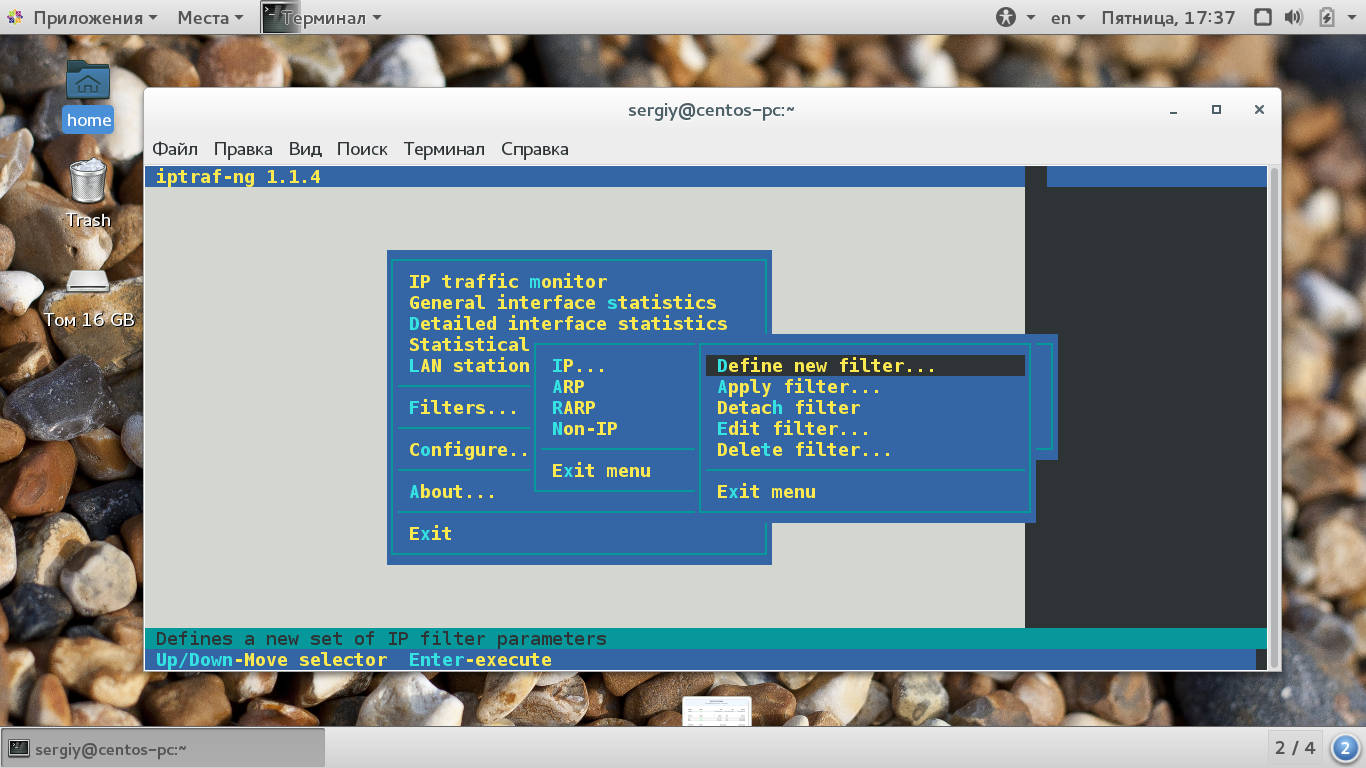Screen dimensions: 1366x768
Task: Select Exit in iptraf main menu
Action: [x=430, y=534]
